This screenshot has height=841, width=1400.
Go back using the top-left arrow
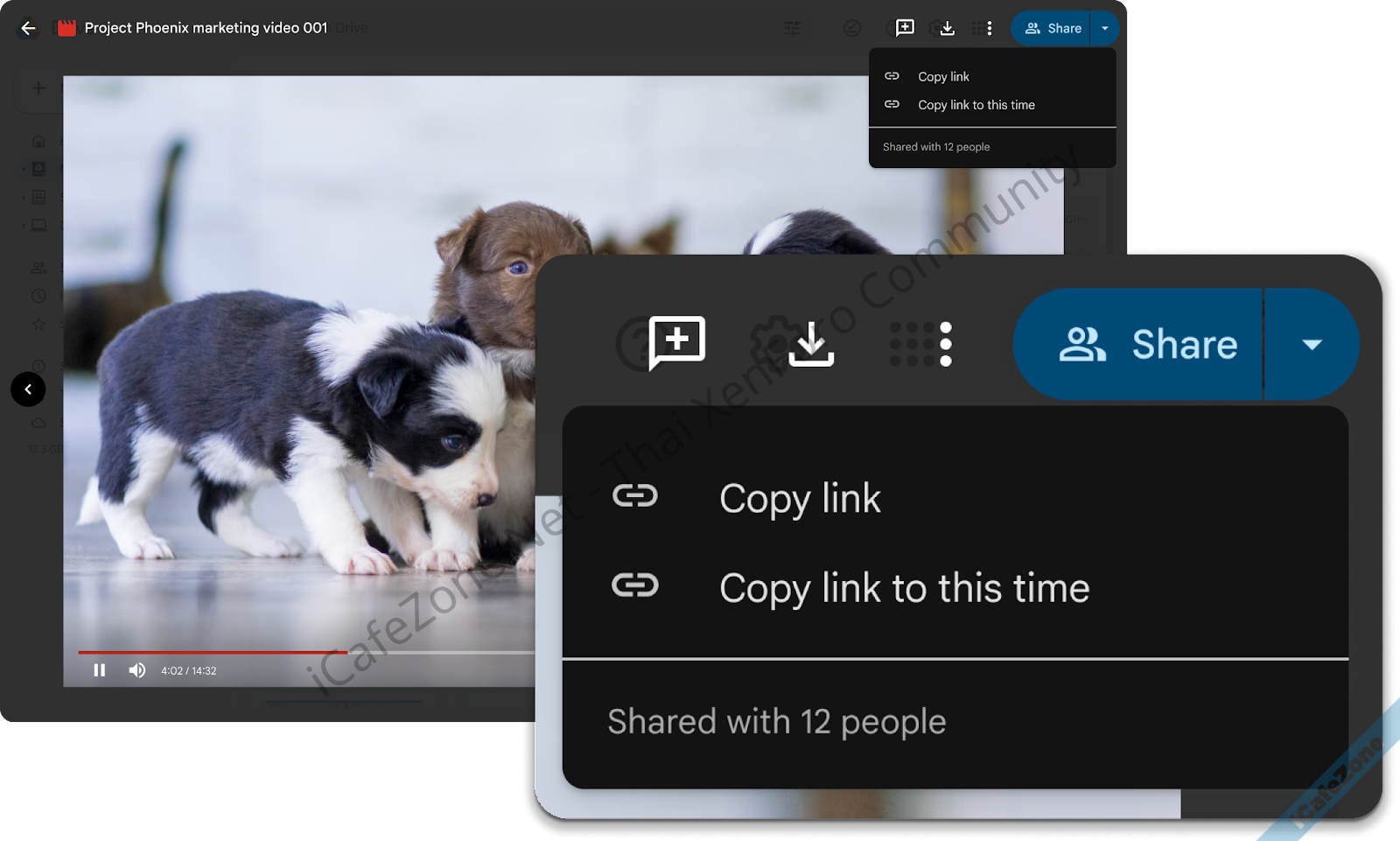pos(28,28)
